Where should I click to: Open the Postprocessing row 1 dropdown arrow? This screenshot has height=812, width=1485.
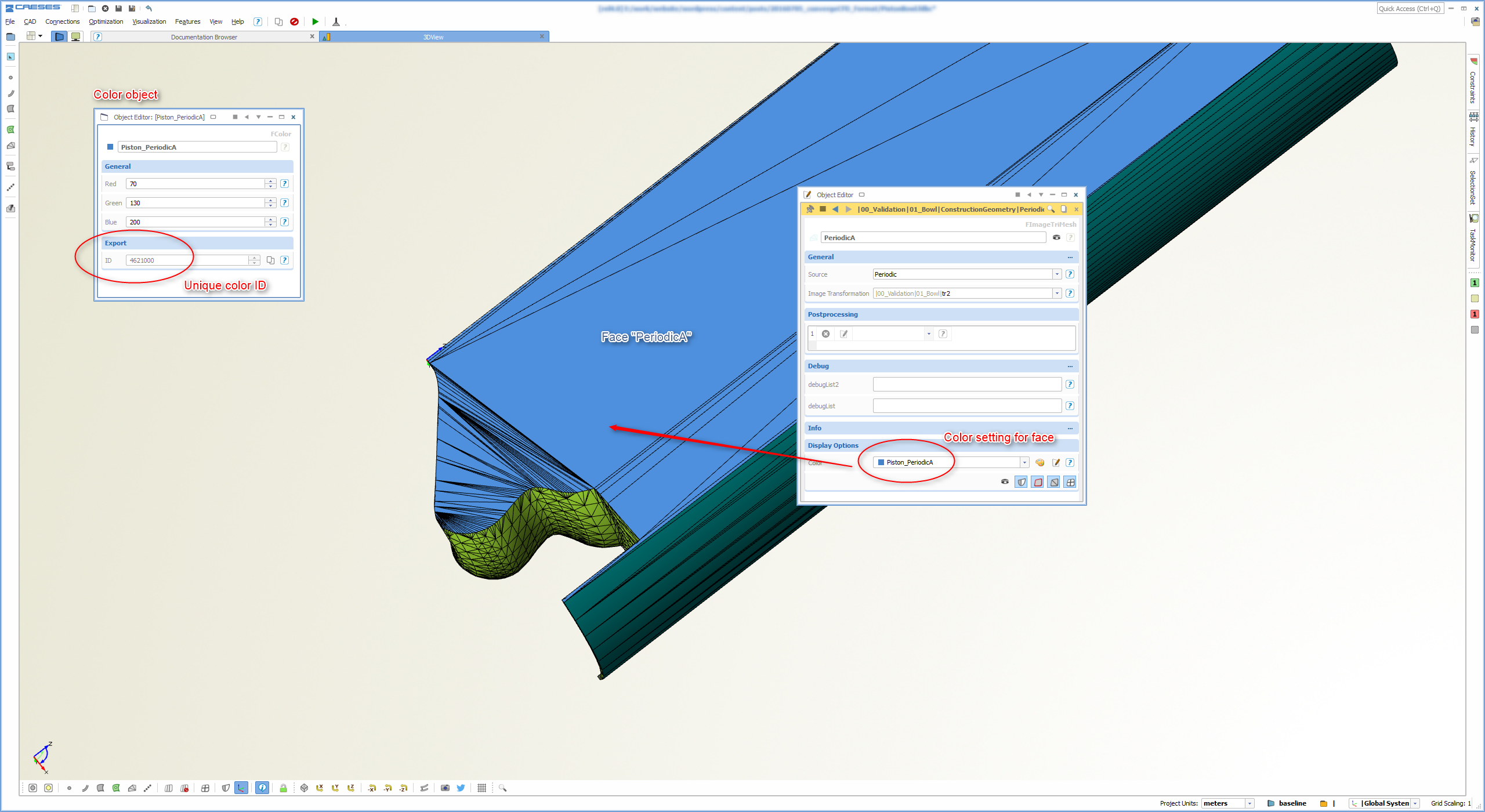coord(929,333)
